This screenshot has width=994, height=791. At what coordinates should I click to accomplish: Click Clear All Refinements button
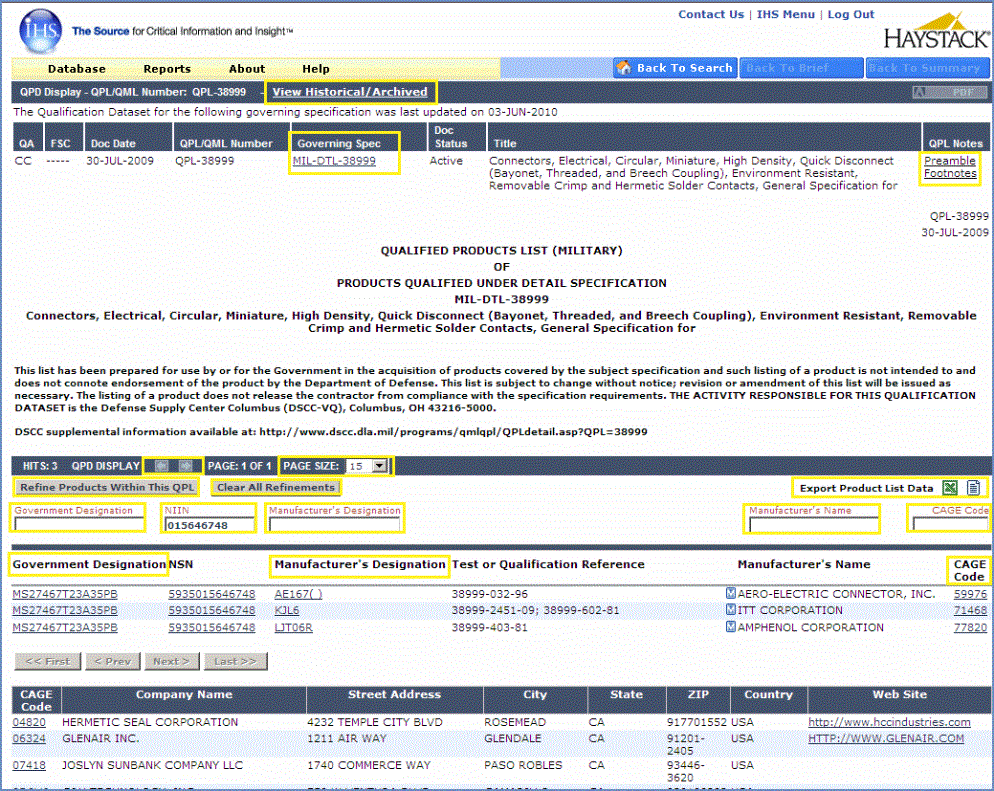[276, 487]
